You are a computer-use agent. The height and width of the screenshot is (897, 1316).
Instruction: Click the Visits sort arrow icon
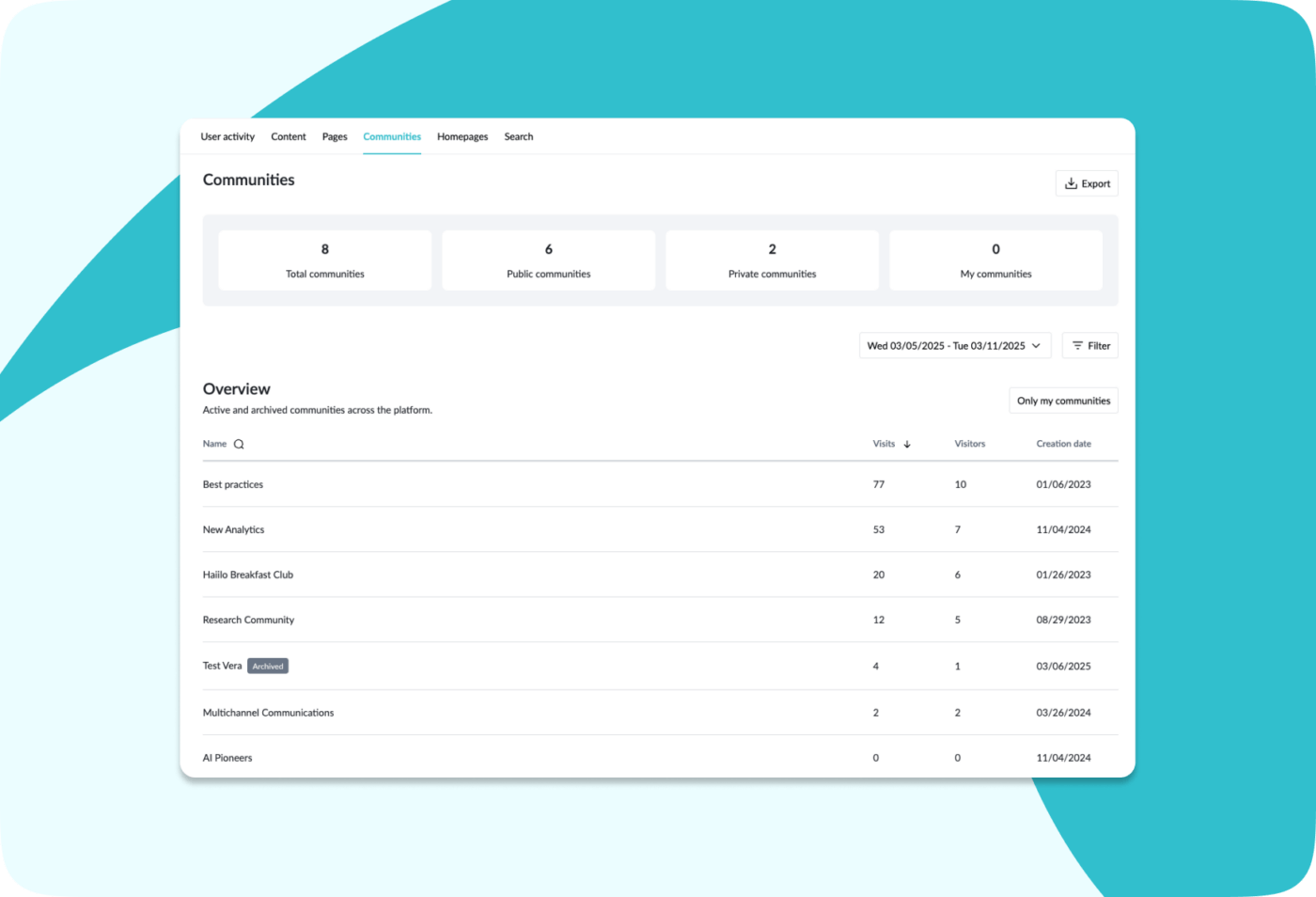pos(907,444)
